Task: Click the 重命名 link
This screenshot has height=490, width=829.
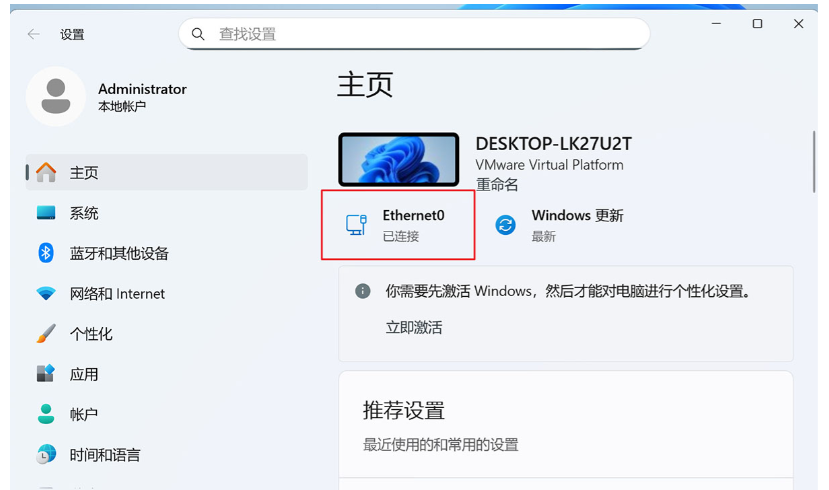Action: 496,185
